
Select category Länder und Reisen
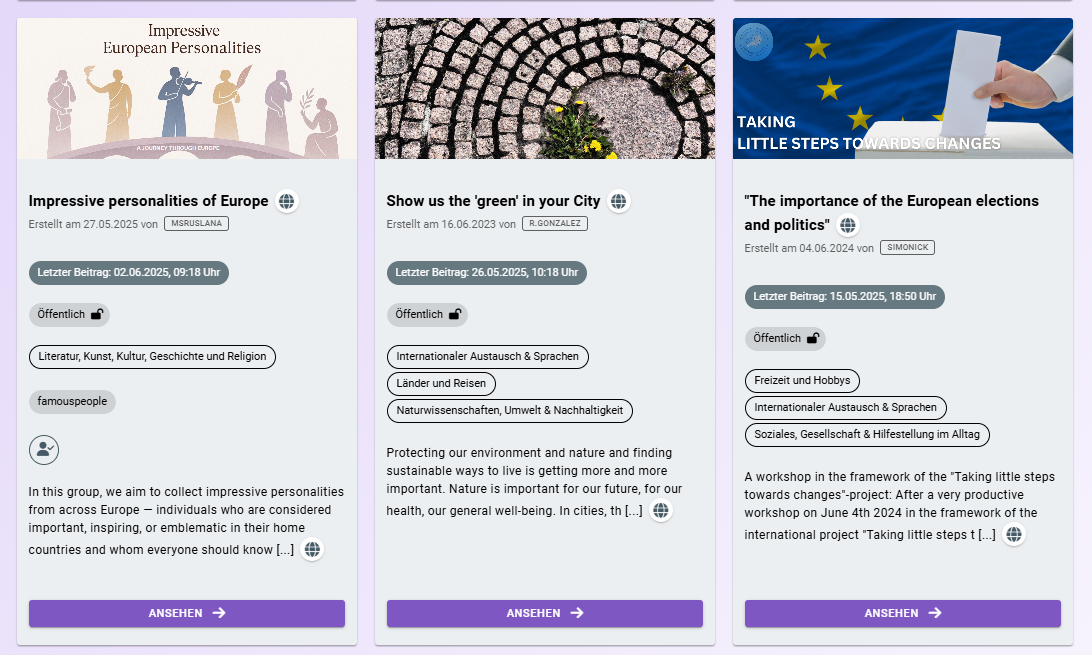pos(441,383)
